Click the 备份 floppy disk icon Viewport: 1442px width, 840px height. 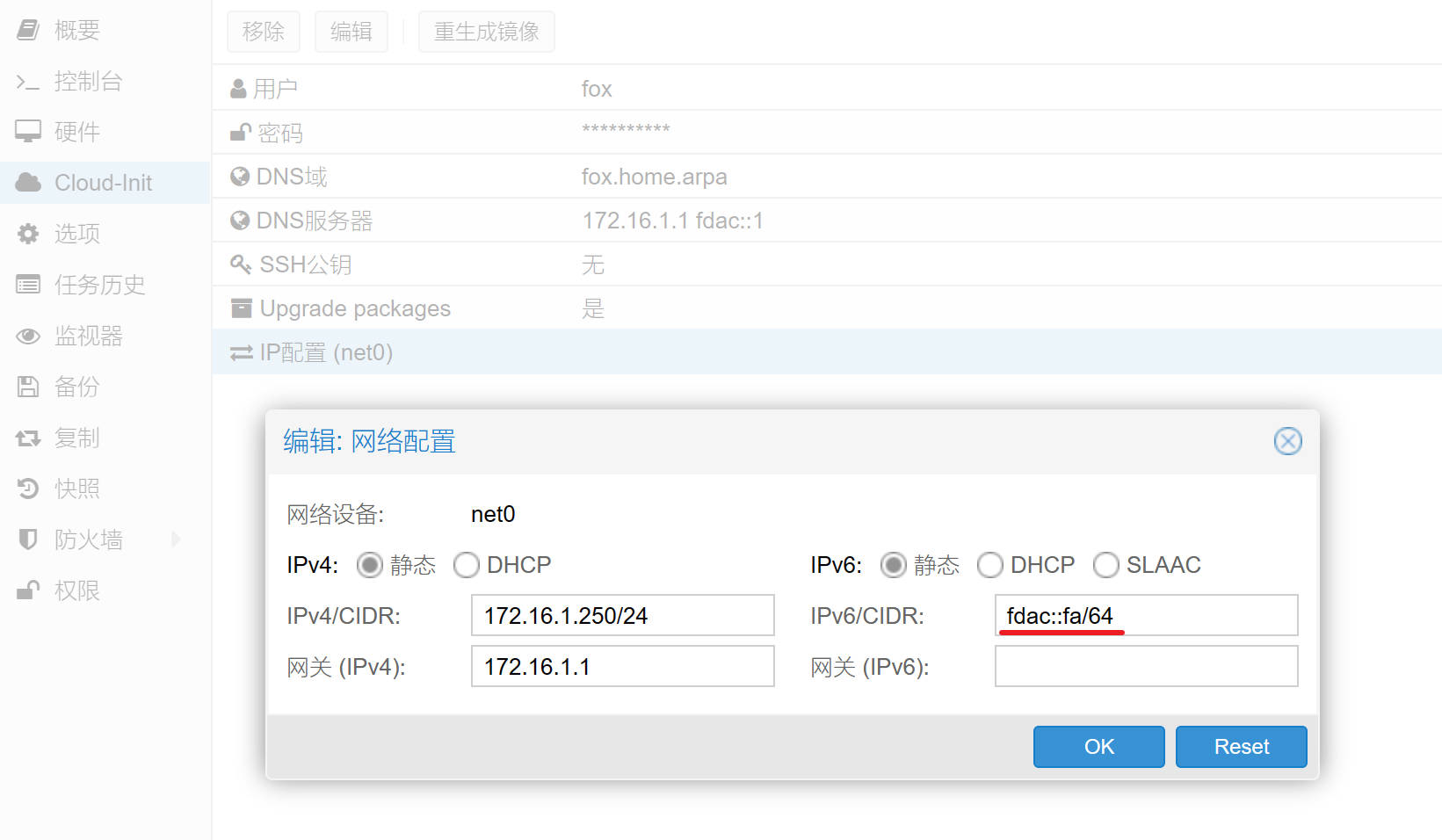[x=28, y=387]
